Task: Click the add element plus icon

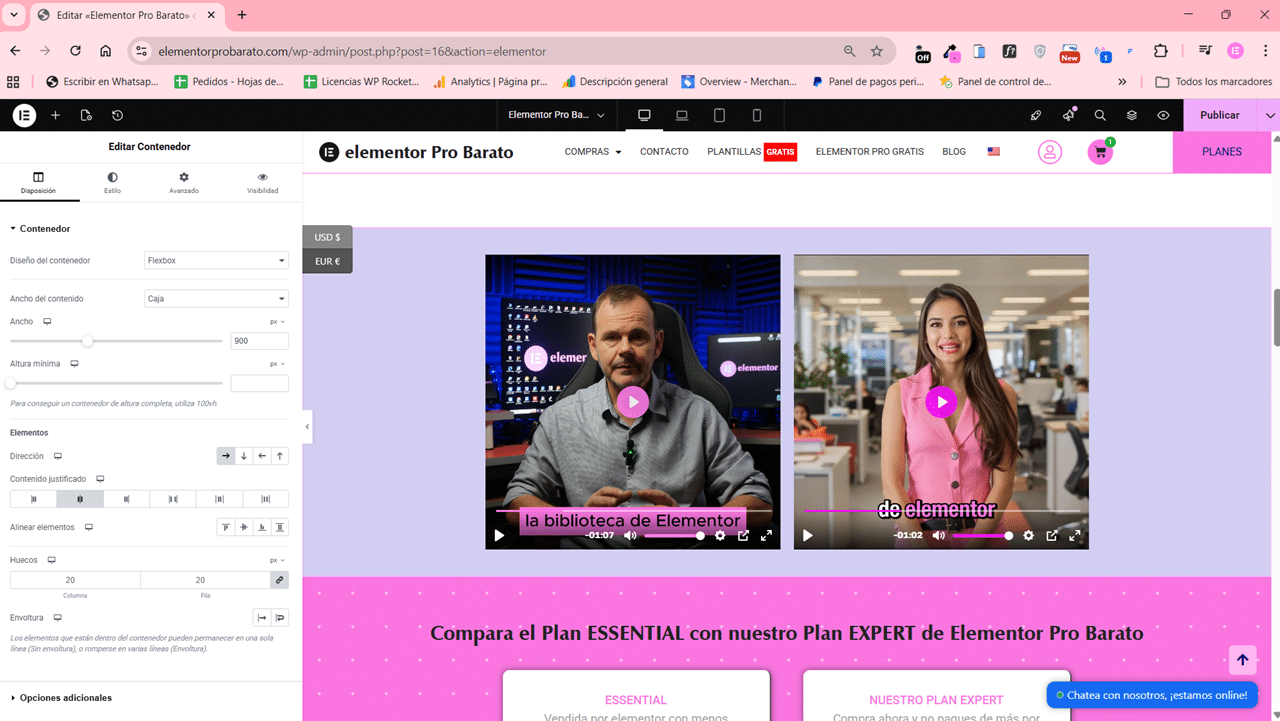Action: click(56, 115)
